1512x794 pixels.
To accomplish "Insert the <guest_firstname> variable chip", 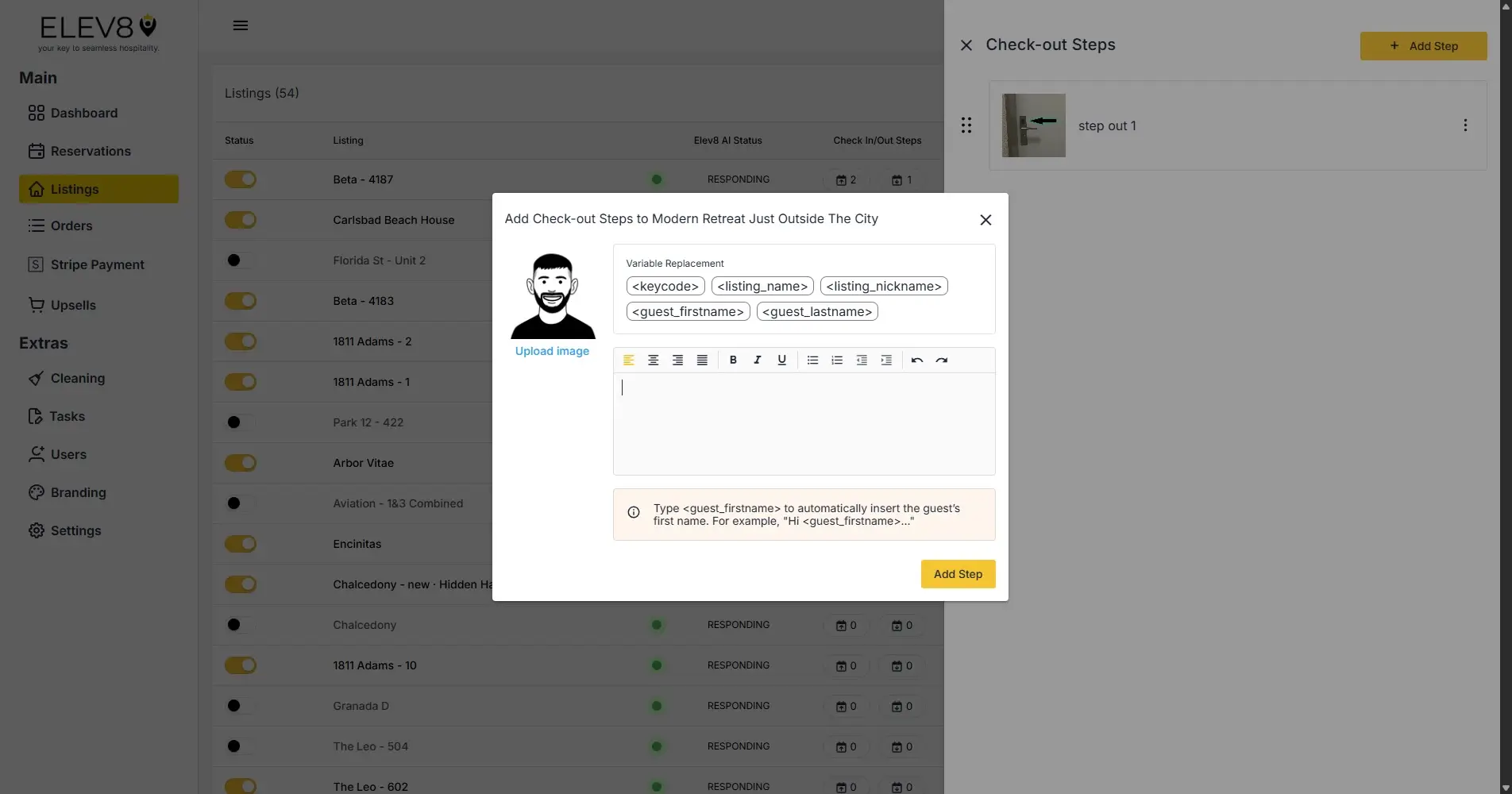I will click(x=687, y=311).
